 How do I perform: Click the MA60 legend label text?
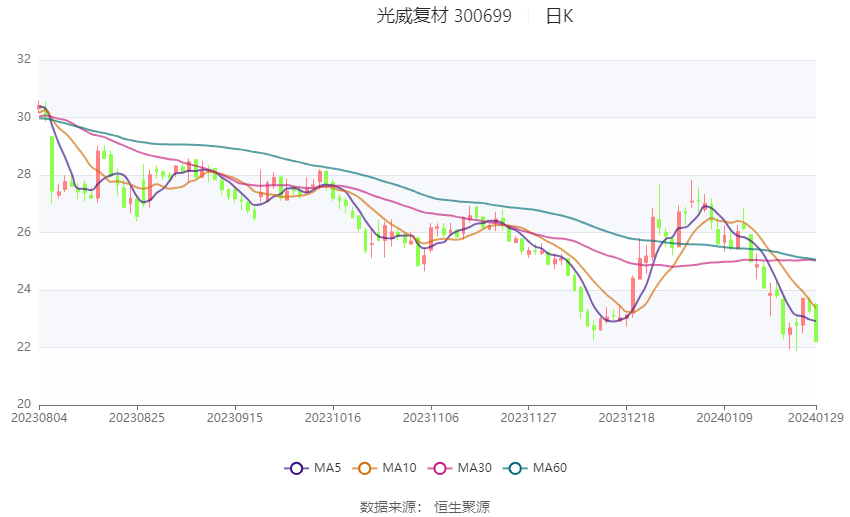550,468
